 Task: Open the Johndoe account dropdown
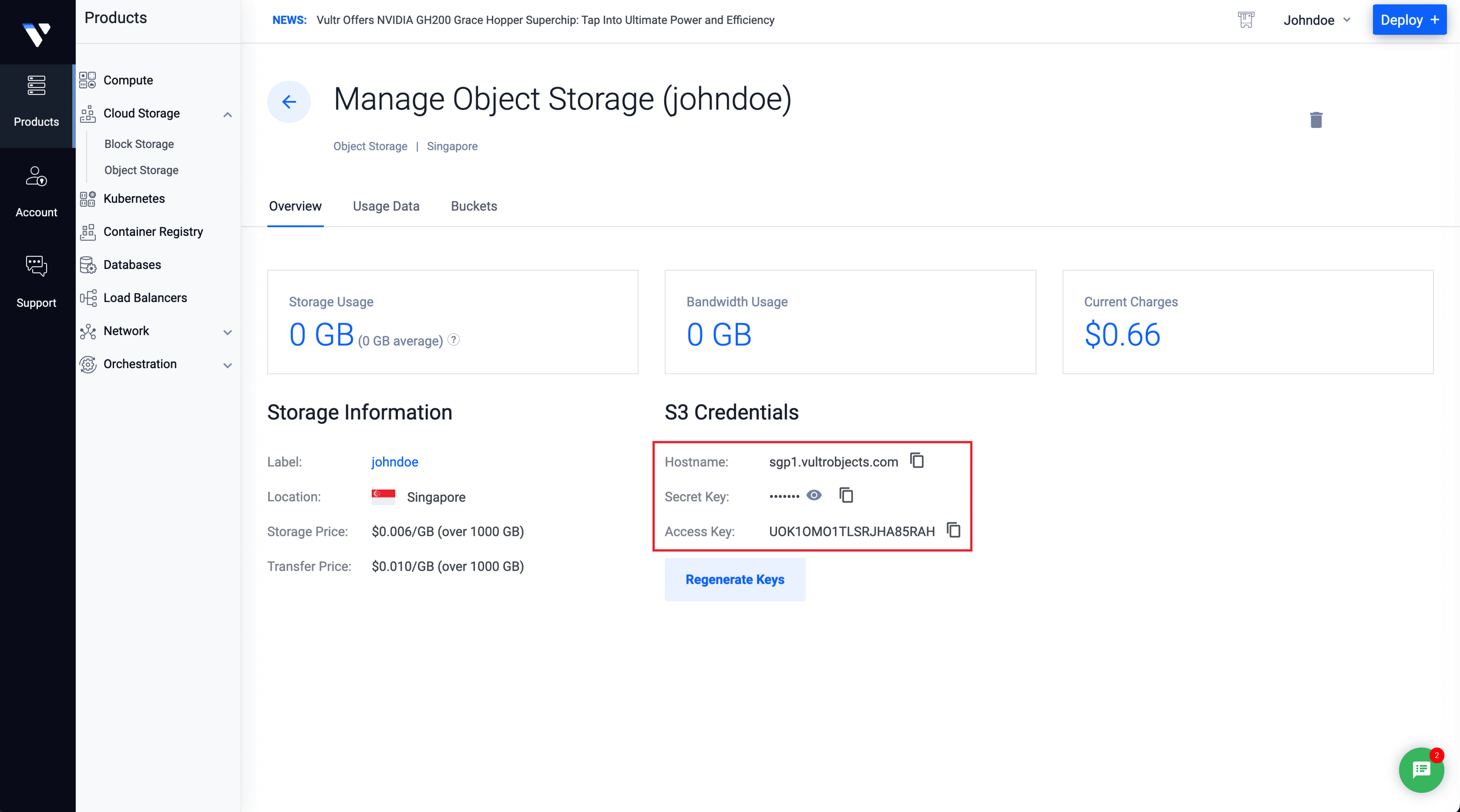point(1317,20)
